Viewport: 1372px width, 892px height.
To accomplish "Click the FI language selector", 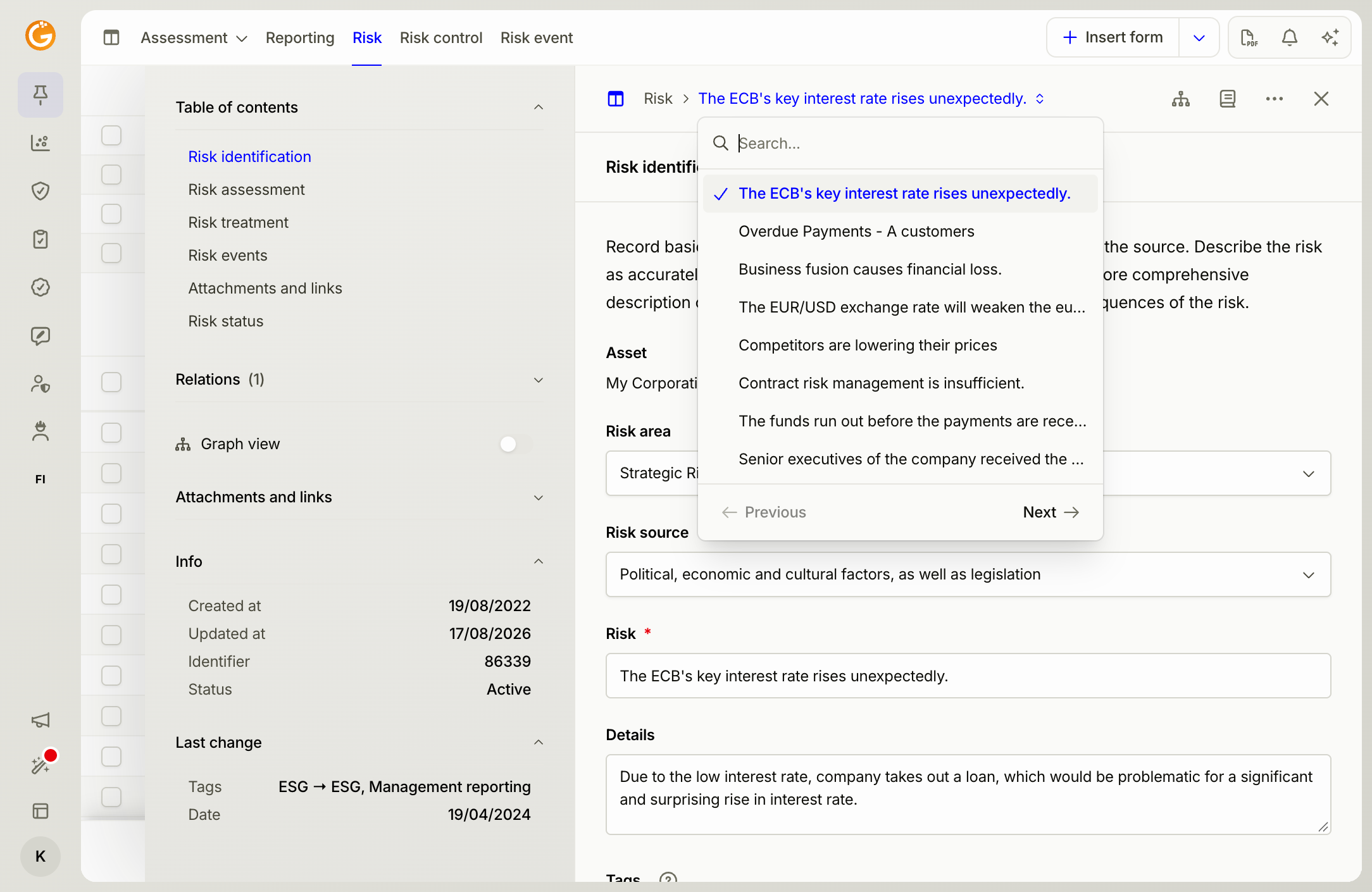I will (41, 480).
